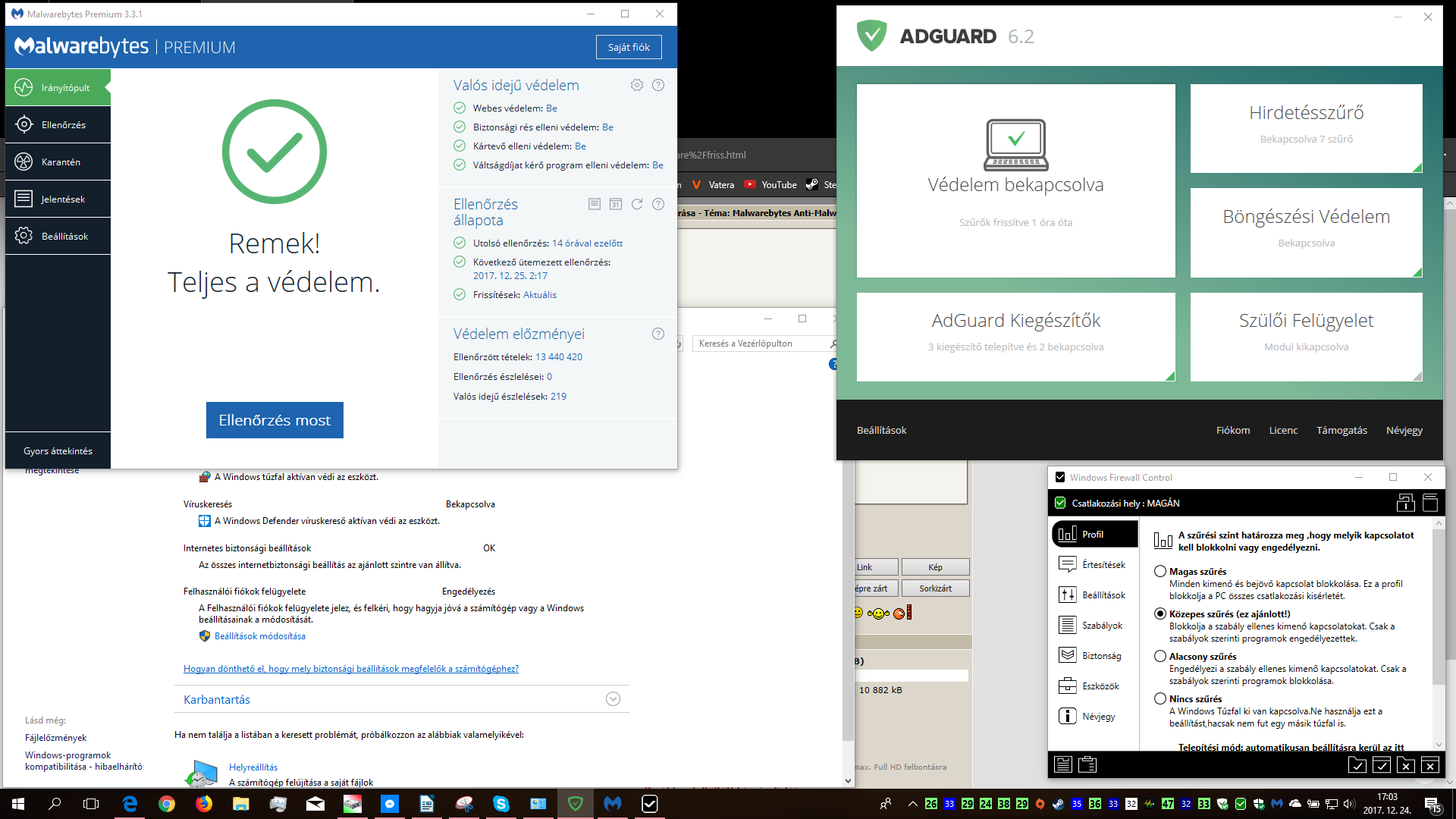Toggle Kártevő elleni védelem Be

[x=580, y=146]
